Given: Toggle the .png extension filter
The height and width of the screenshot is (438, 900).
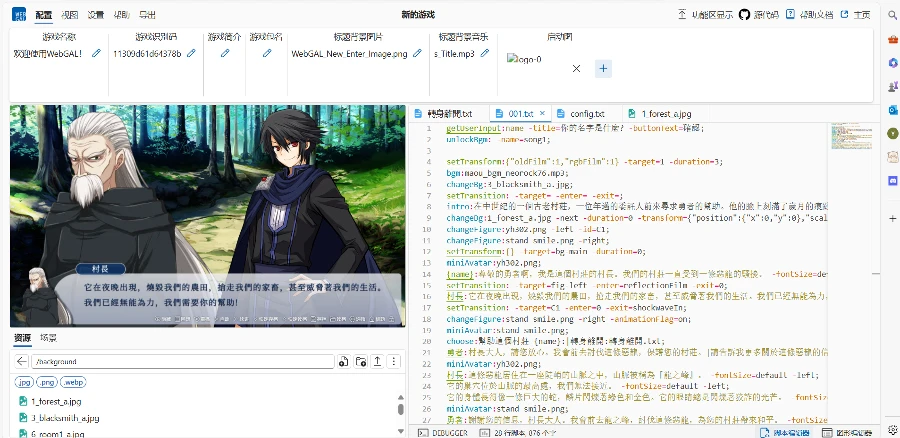Looking at the screenshot, I should [46, 382].
